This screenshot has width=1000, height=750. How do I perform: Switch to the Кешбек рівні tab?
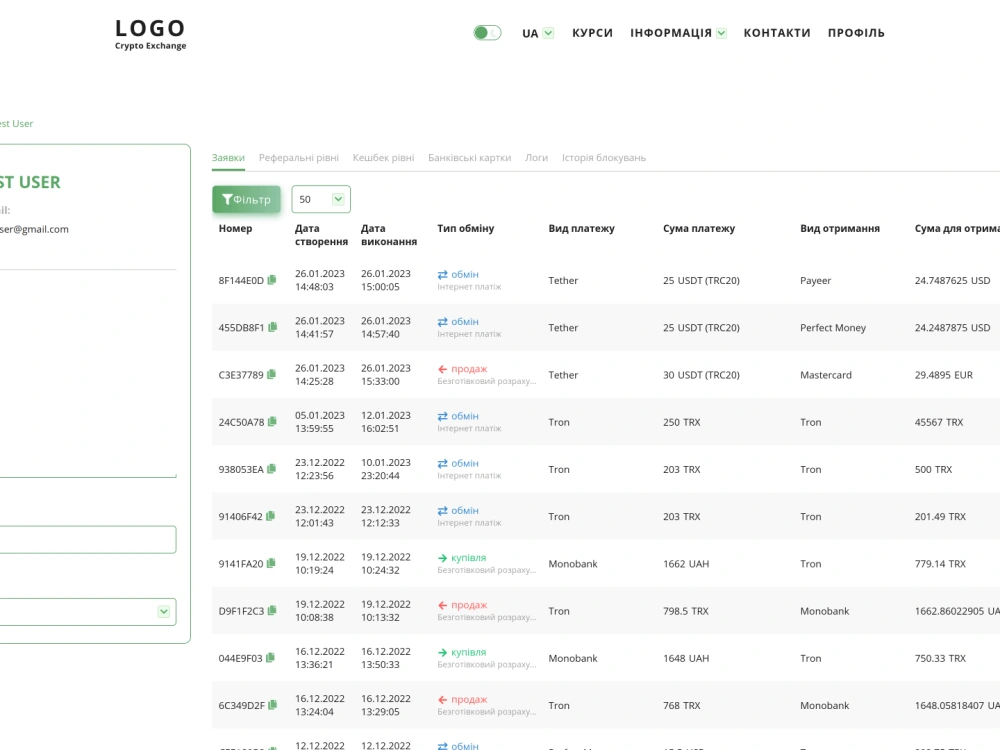point(383,158)
